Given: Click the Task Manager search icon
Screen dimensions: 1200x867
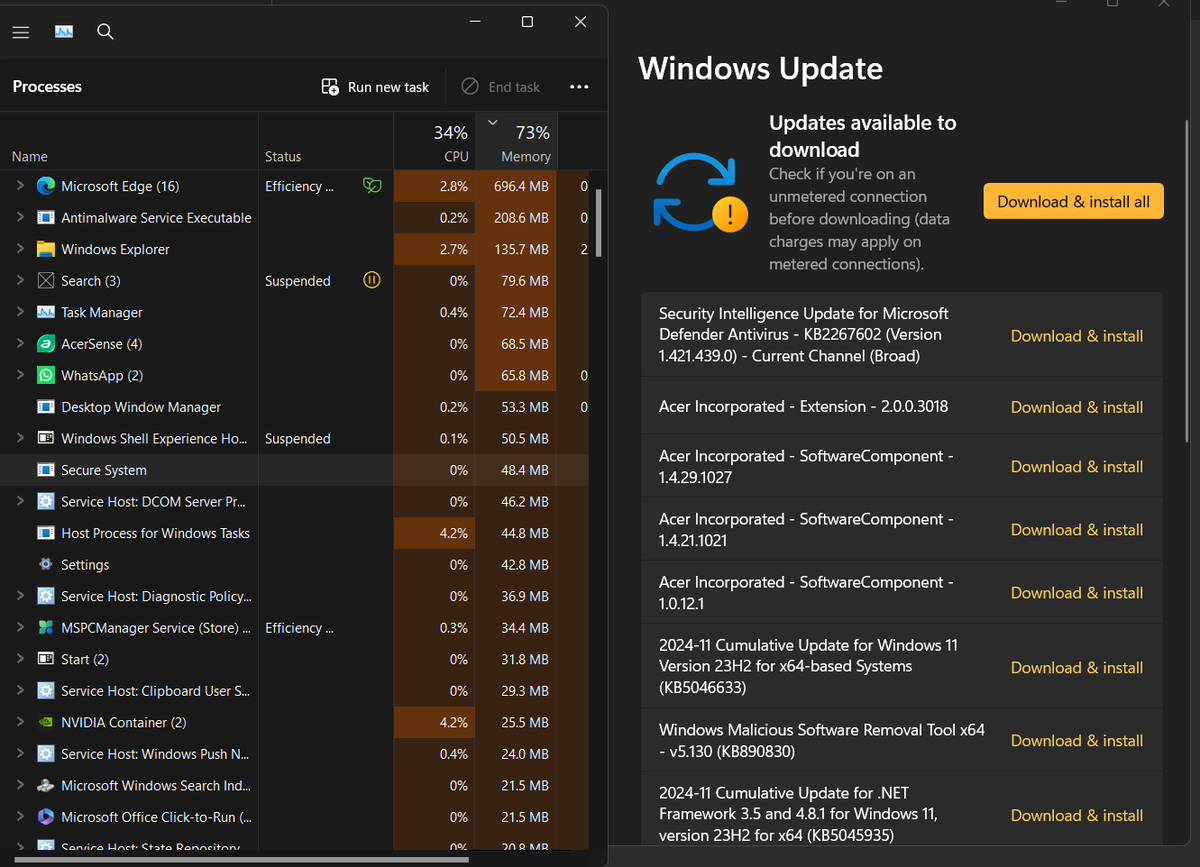Looking at the screenshot, I should 105,32.
